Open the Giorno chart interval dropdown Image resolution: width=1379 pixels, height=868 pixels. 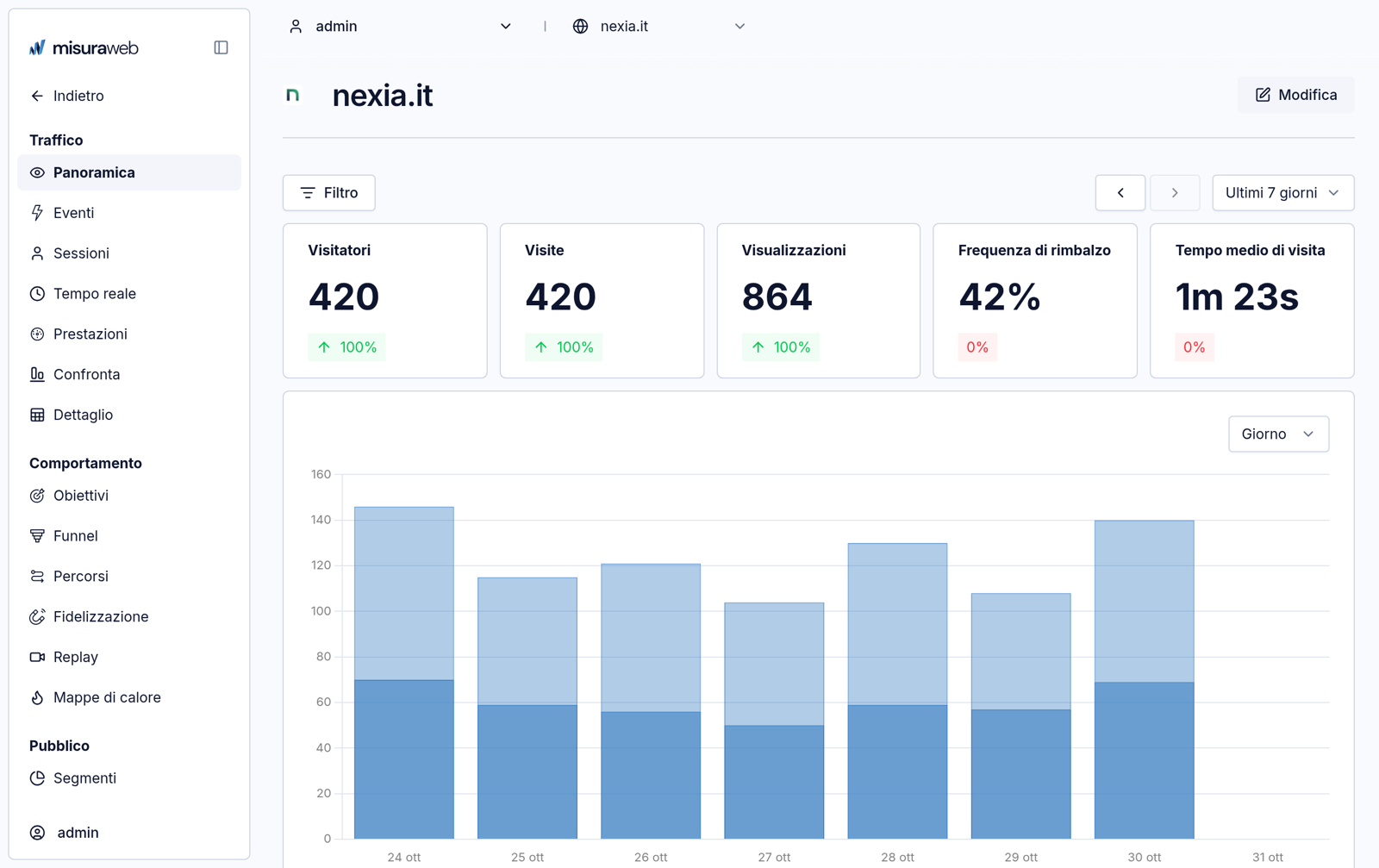[1278, 434]
